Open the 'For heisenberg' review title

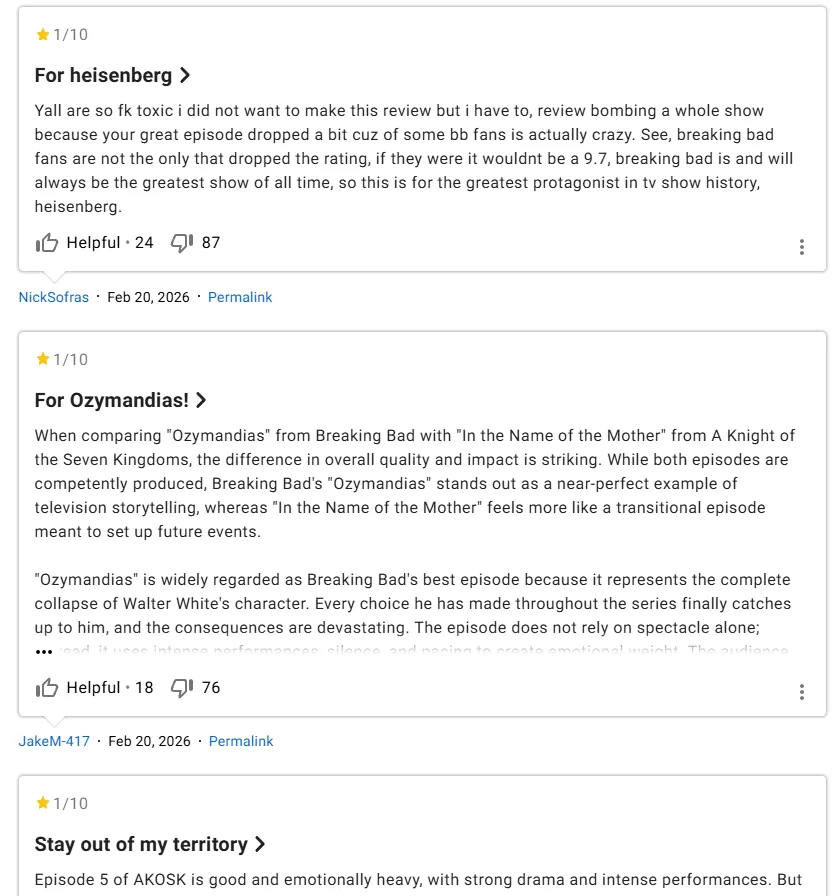(112, 75)
